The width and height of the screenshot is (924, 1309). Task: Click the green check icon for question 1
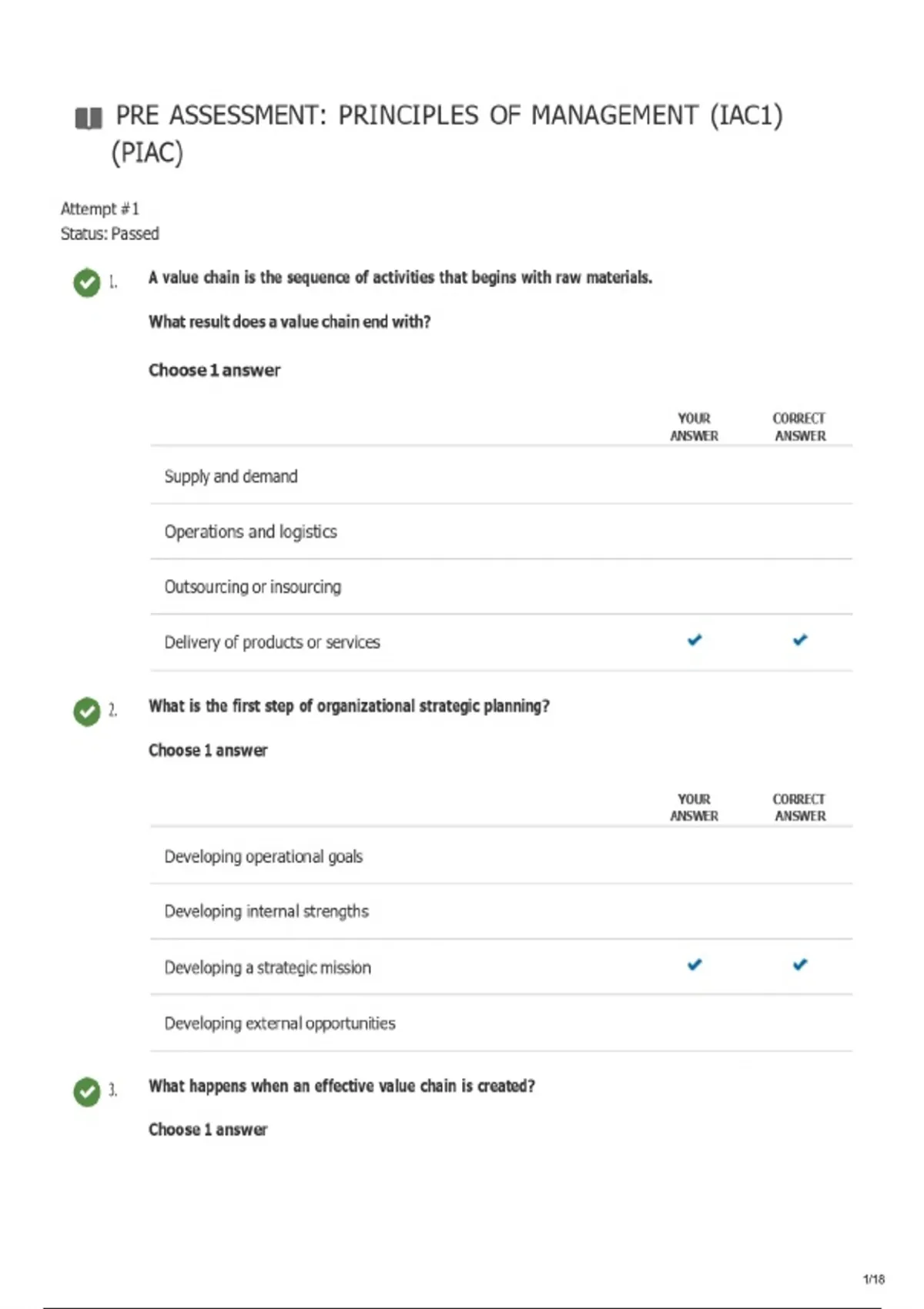pos(87,283)
